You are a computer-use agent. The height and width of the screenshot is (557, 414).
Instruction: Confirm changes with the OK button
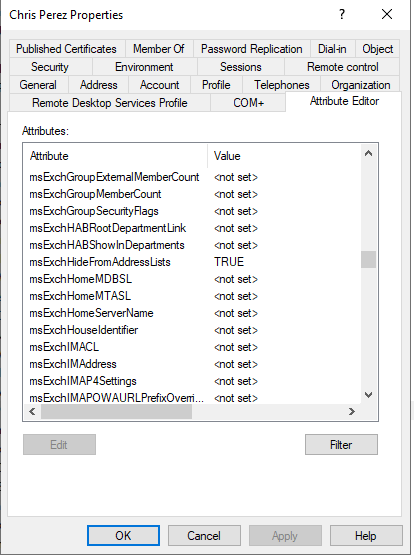click(123, 536)
